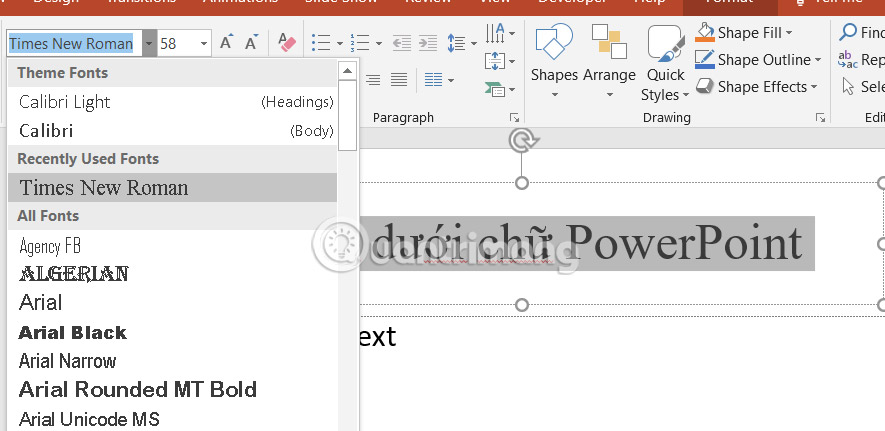Click the Increase Font Size icon
885x431 pixels.
[x=226, y=43]
